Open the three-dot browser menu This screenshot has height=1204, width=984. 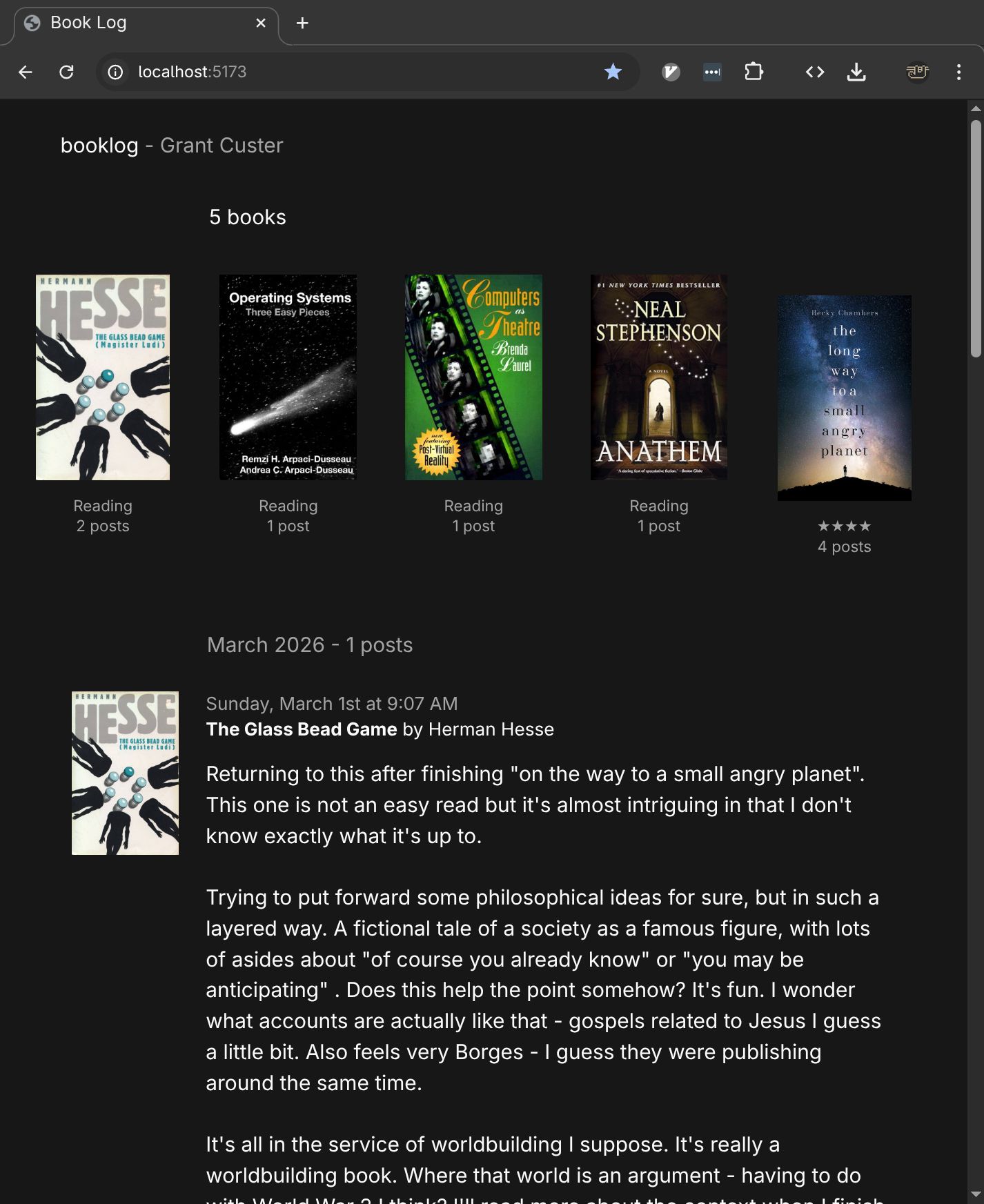958,72
